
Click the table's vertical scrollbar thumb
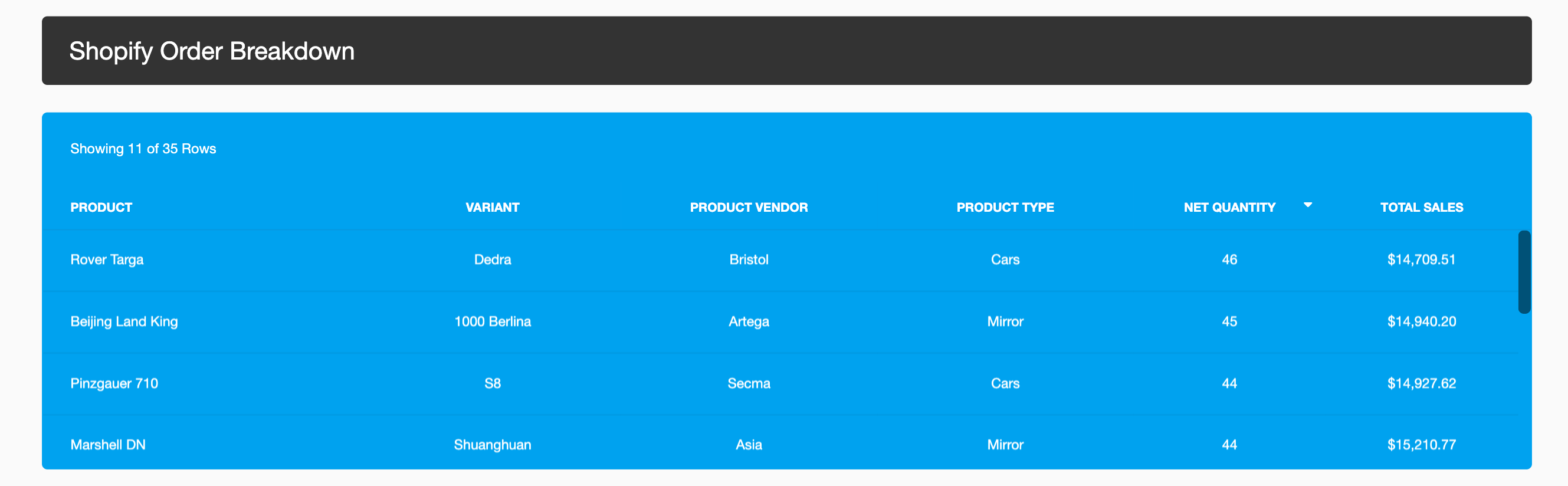[1524, 272]
